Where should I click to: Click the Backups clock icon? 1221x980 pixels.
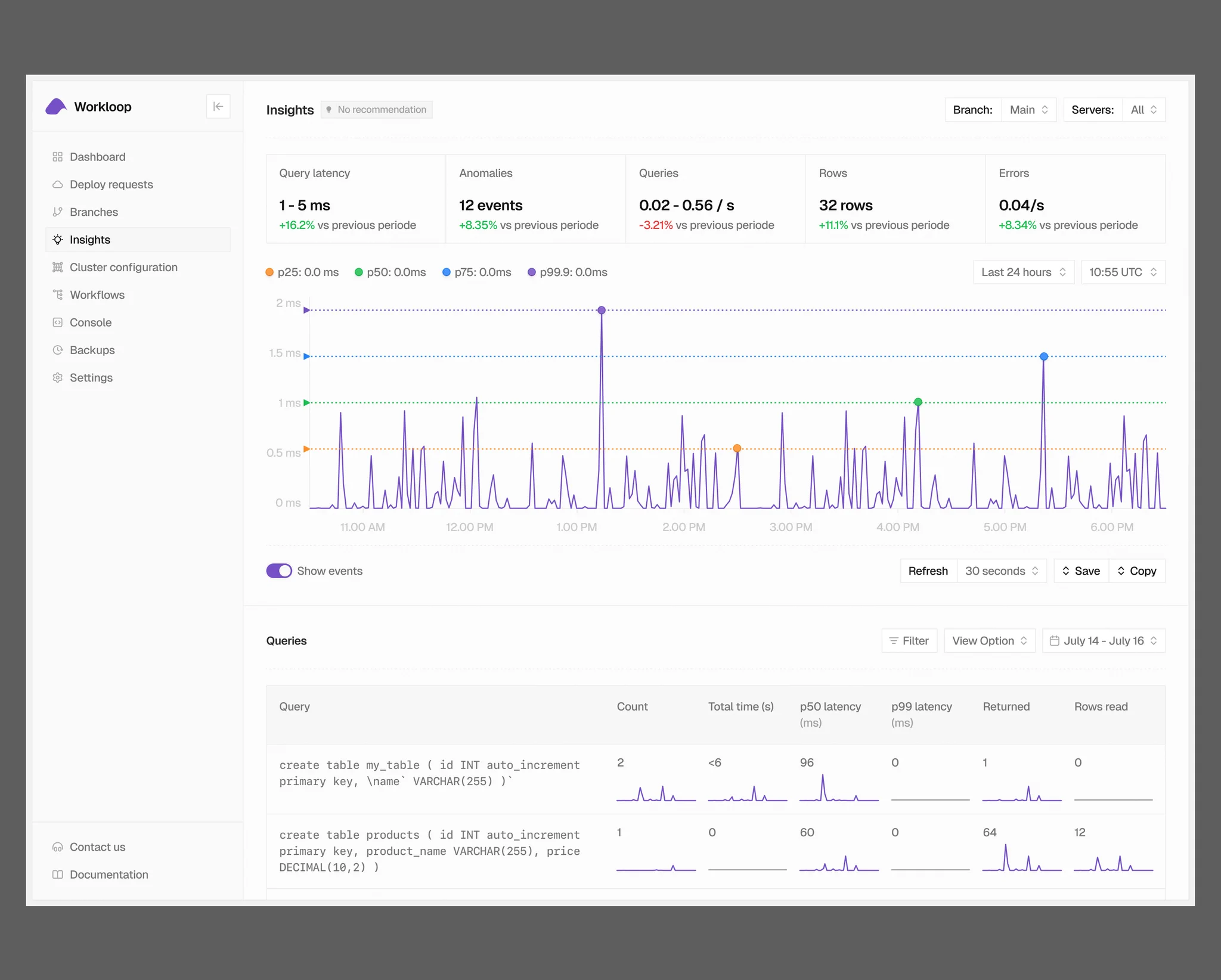57,350
